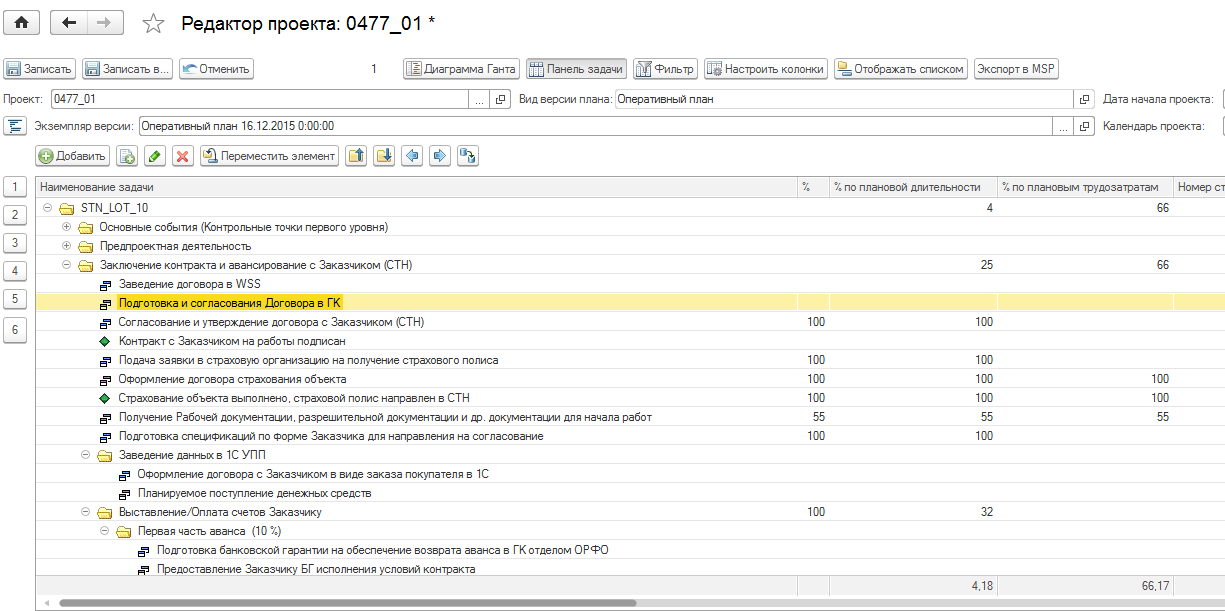Click the folder icon of Предпроектная деятельность
This screenshot has height=611, width=1225.
coord(86,246)
